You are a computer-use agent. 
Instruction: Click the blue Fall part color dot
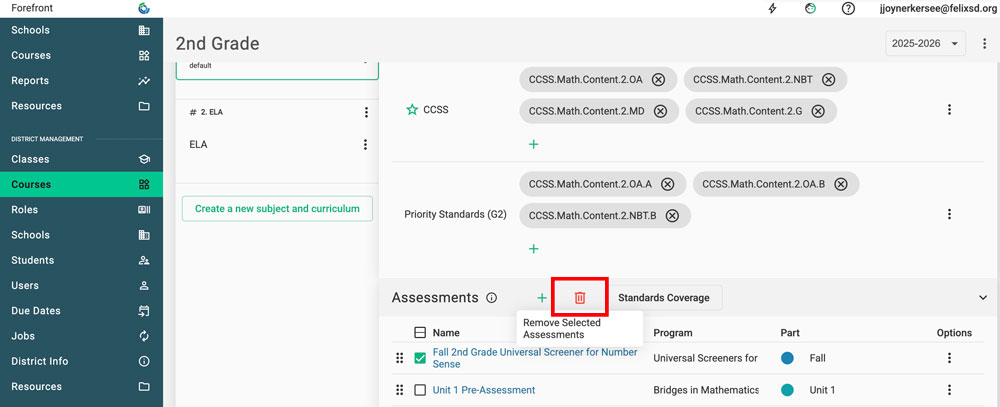787,358
